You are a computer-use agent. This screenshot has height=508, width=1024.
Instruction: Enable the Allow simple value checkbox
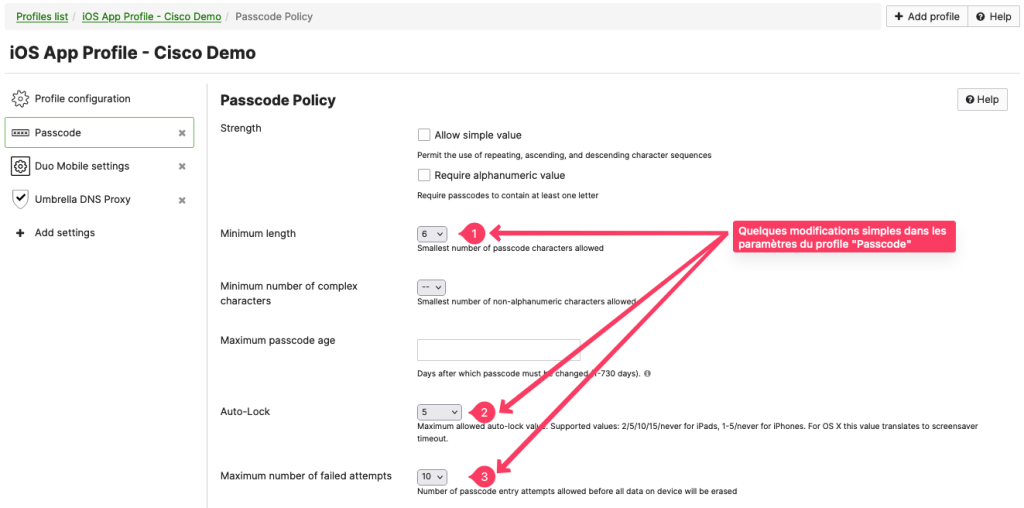[424, 135]
